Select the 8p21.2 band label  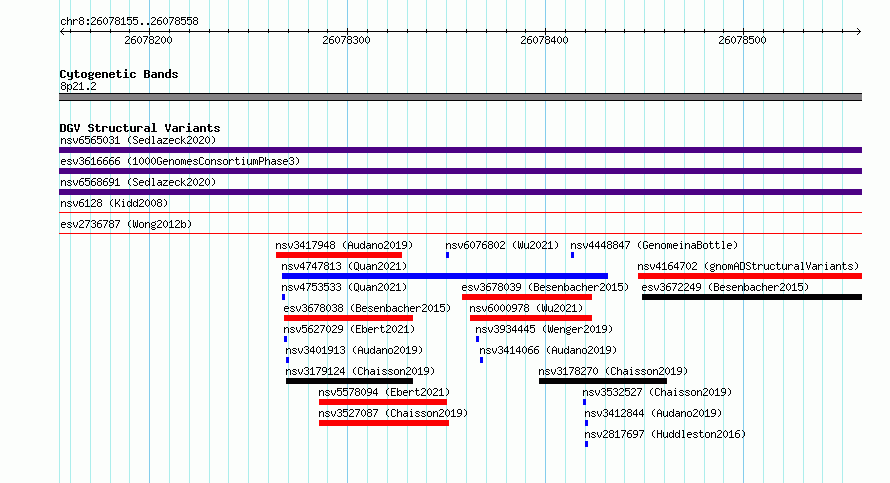click(78, 86)
